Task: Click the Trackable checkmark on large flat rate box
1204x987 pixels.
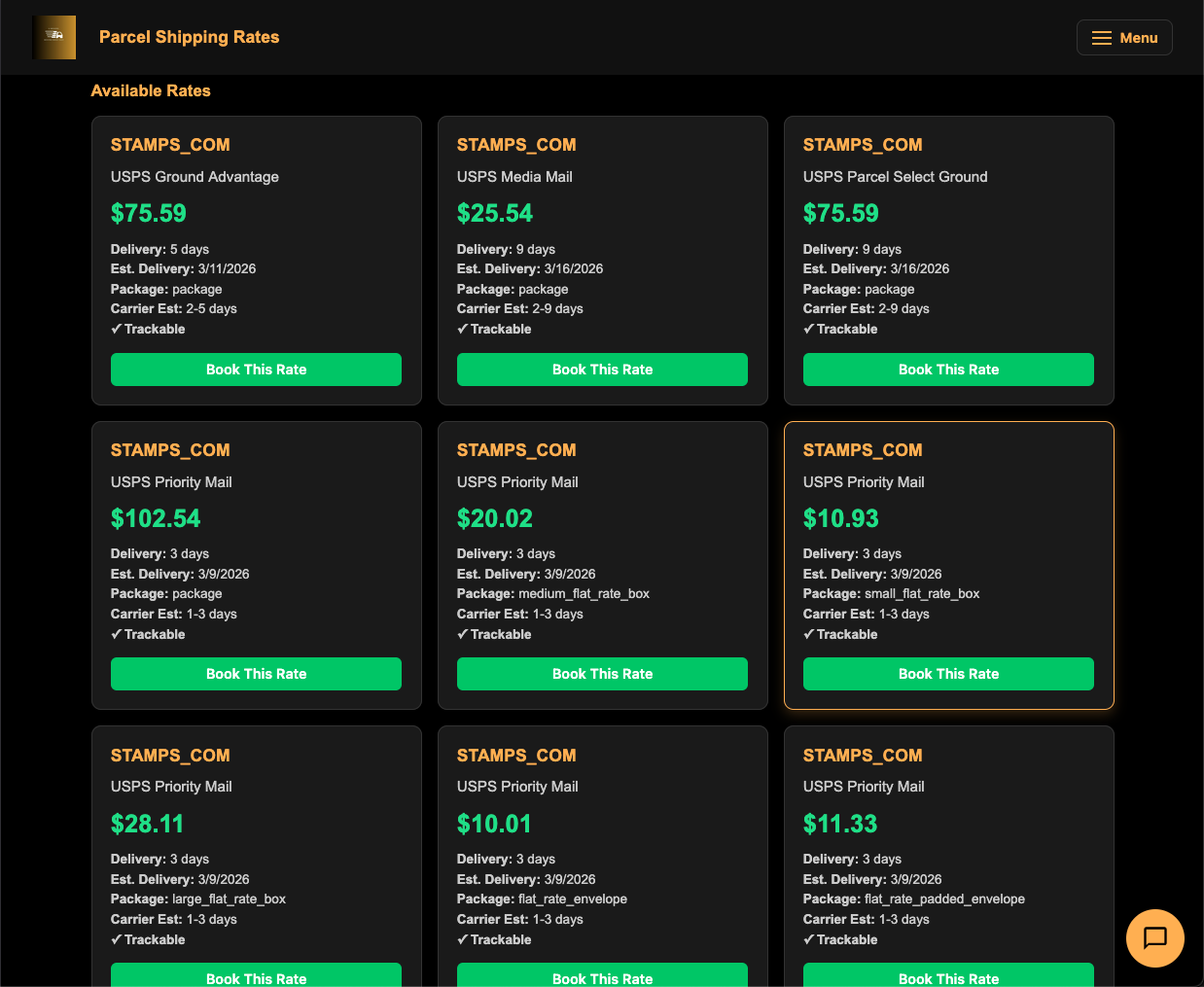Action: (148, 939)
